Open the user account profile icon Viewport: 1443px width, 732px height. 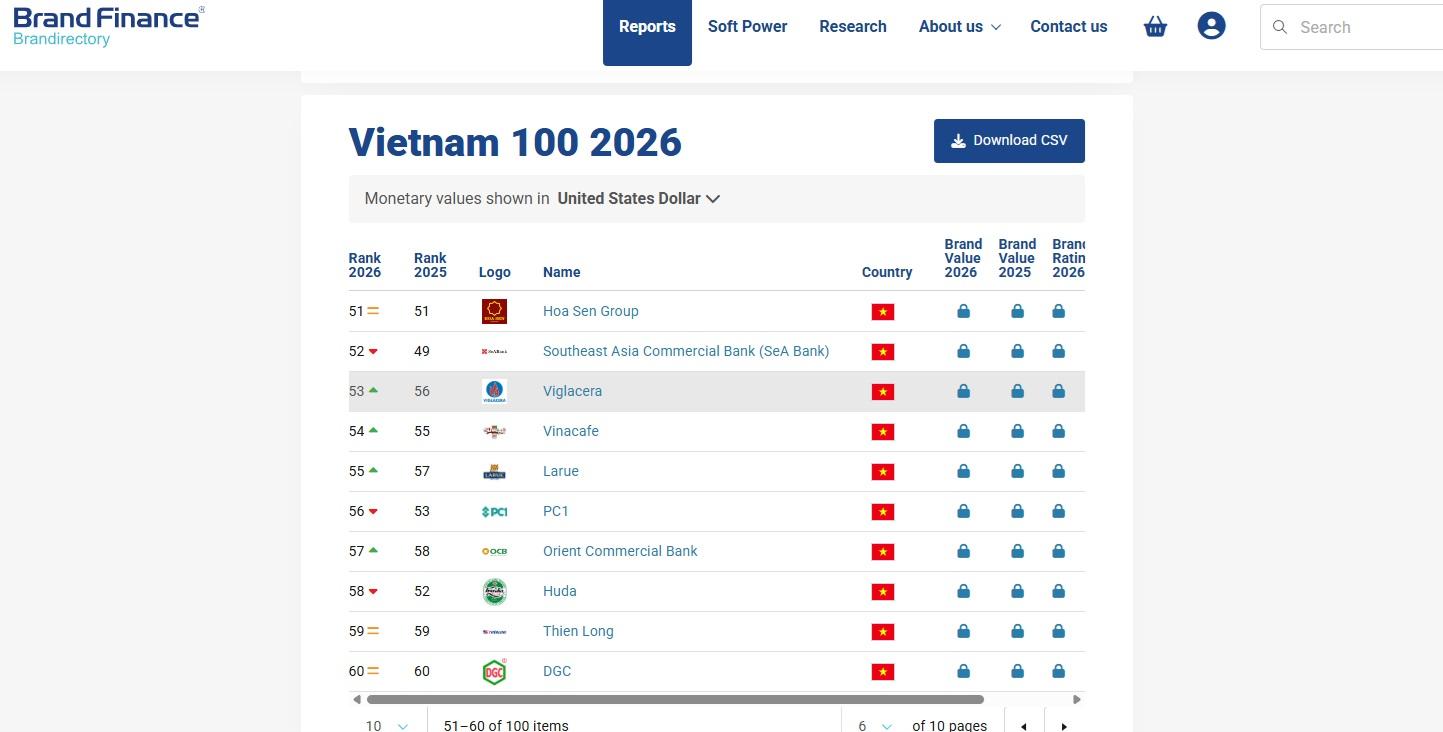(x=1211, y=27)
